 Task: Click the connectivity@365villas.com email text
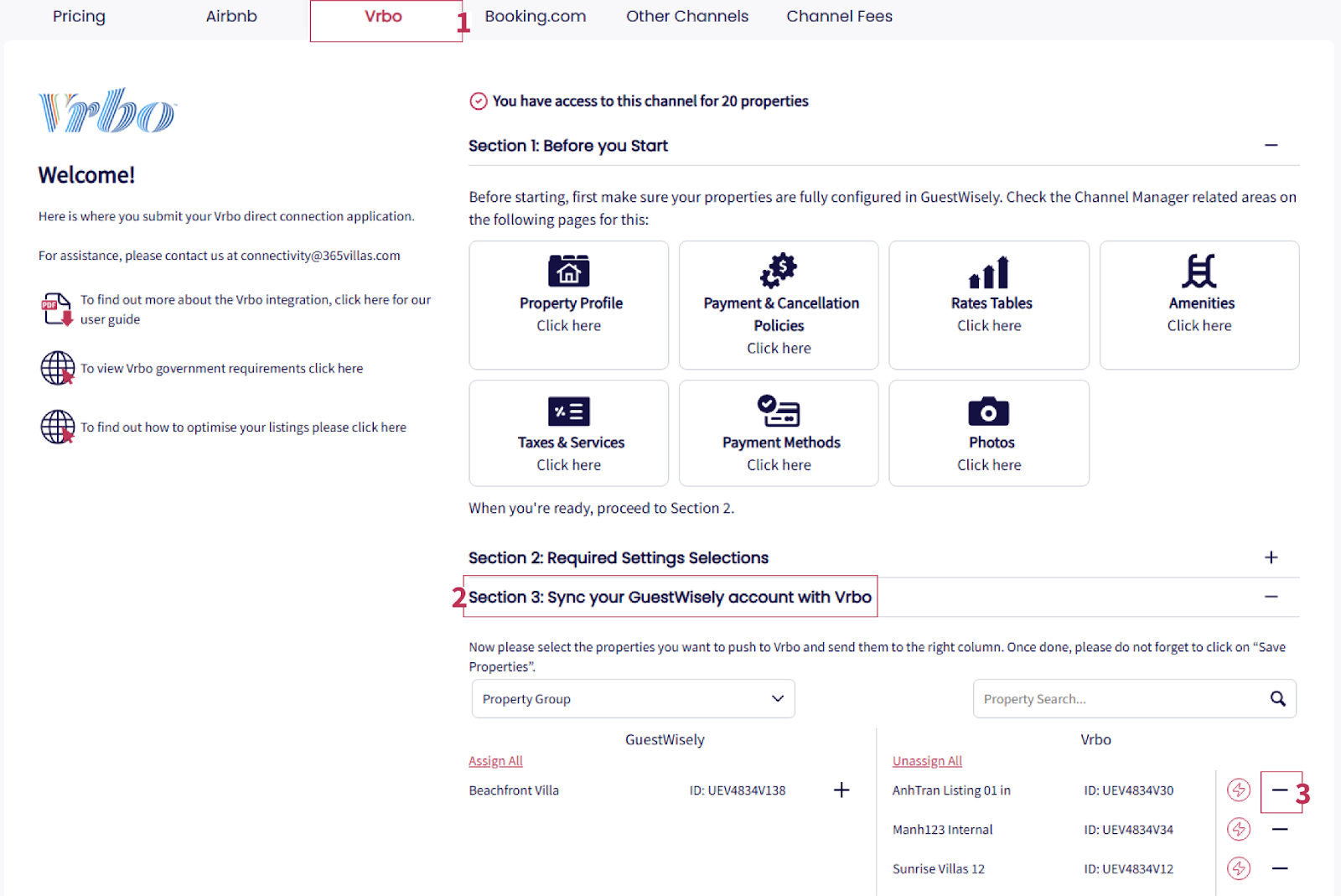coord(320,256)
